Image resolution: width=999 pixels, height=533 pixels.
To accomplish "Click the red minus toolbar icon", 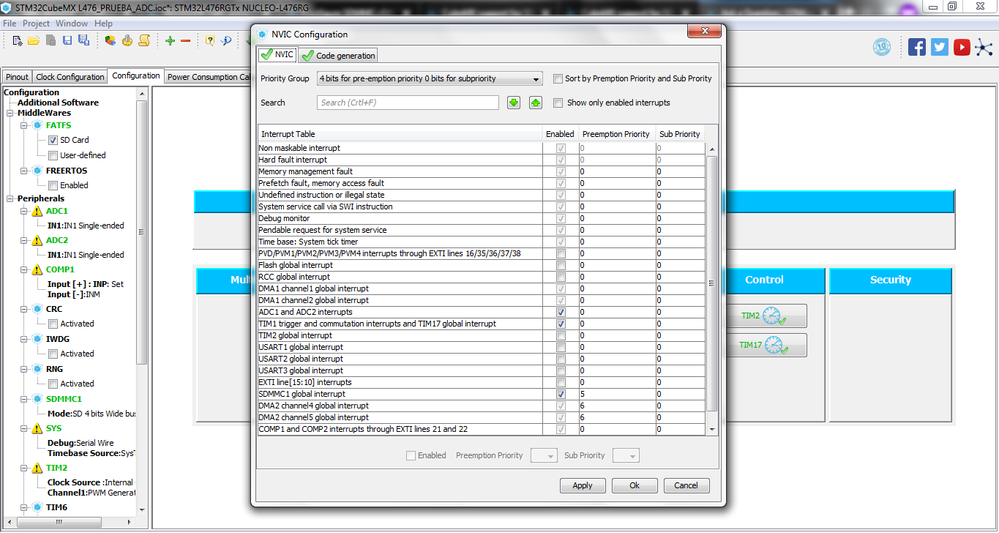I will click(x=185, y=41).
